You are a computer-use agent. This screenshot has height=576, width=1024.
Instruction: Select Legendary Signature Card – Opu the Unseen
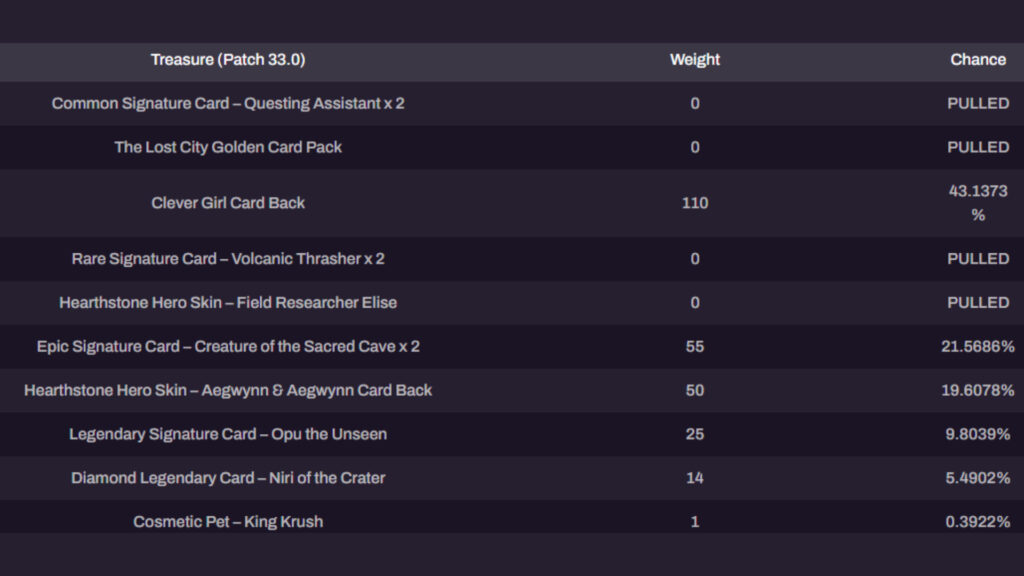click(228, 434)
